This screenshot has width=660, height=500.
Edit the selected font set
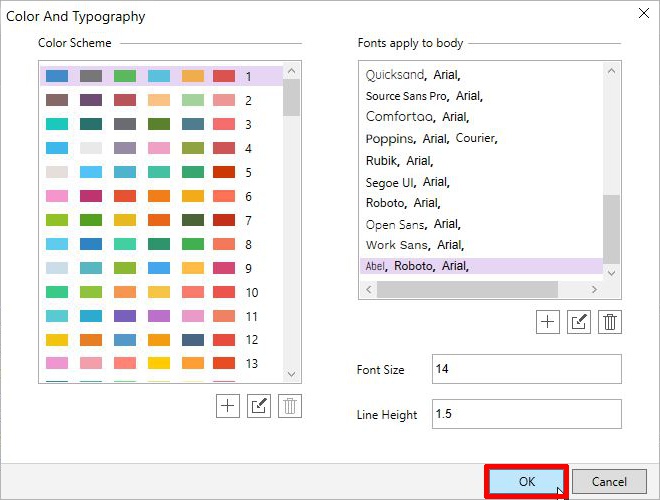point(579,321)
